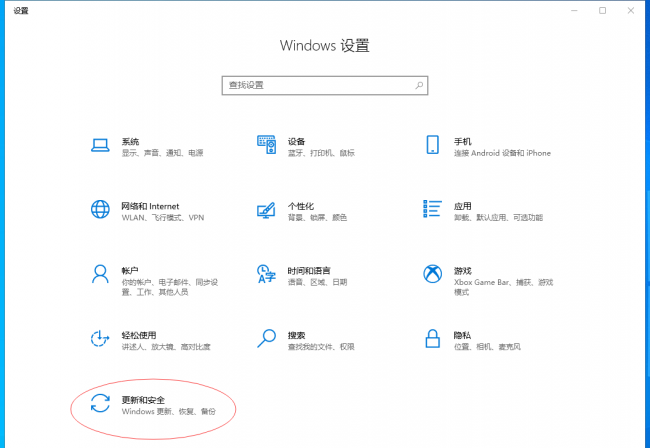Click 'WLAN、飞行模式、VPN' description text

tap(163, 218)
